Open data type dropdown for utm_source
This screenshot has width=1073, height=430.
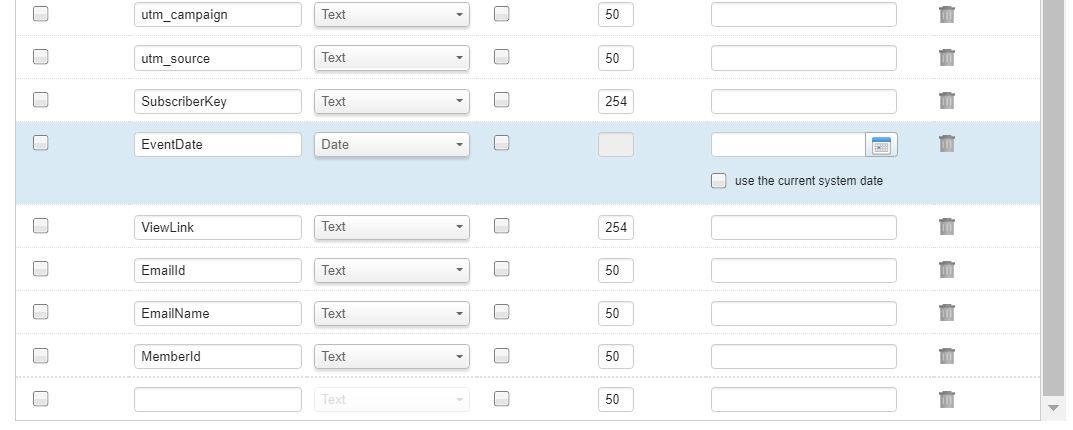tap(392, 58)
